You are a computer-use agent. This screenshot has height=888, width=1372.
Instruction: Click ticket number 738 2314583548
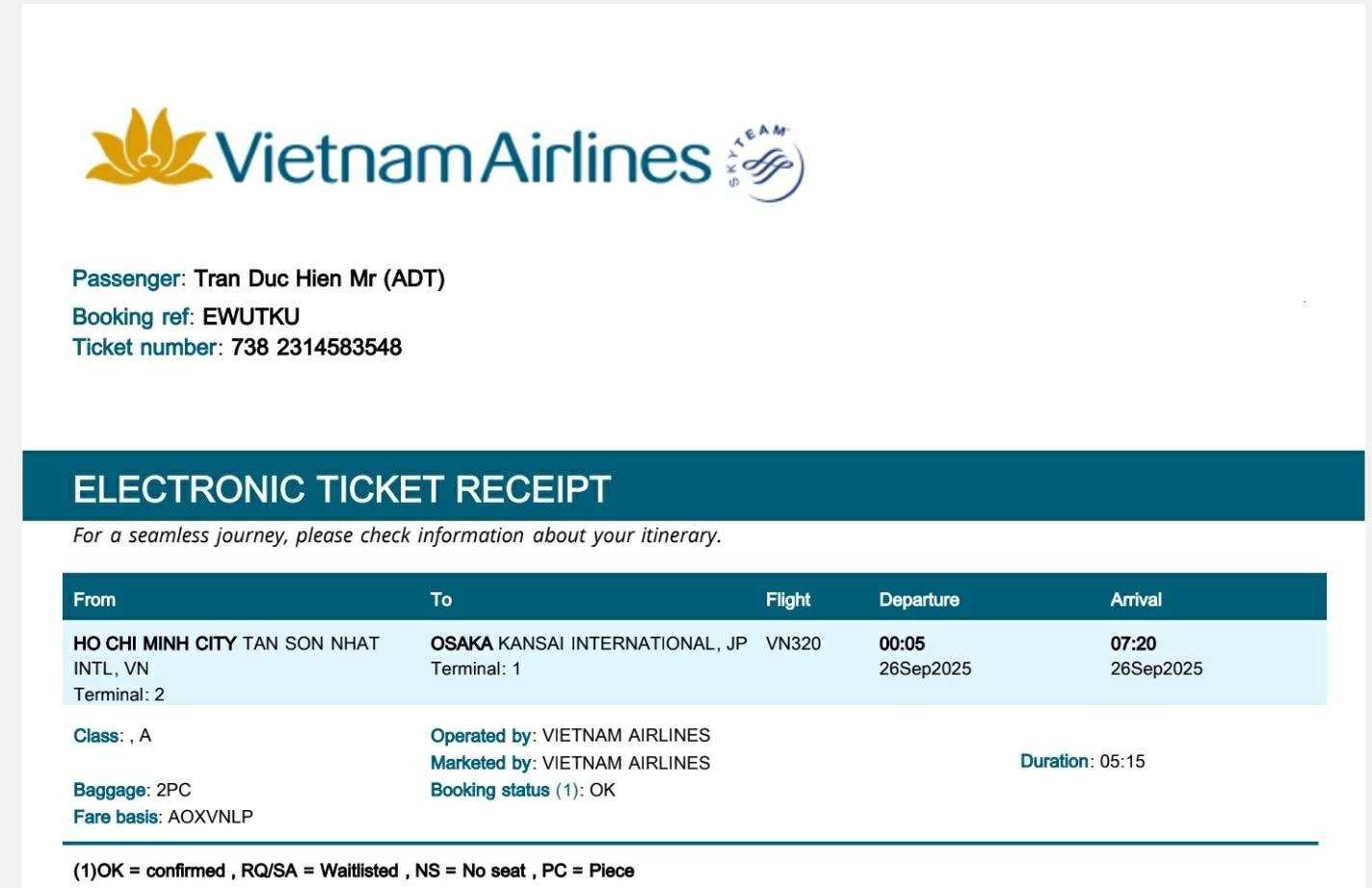click(x=316, y=348)
